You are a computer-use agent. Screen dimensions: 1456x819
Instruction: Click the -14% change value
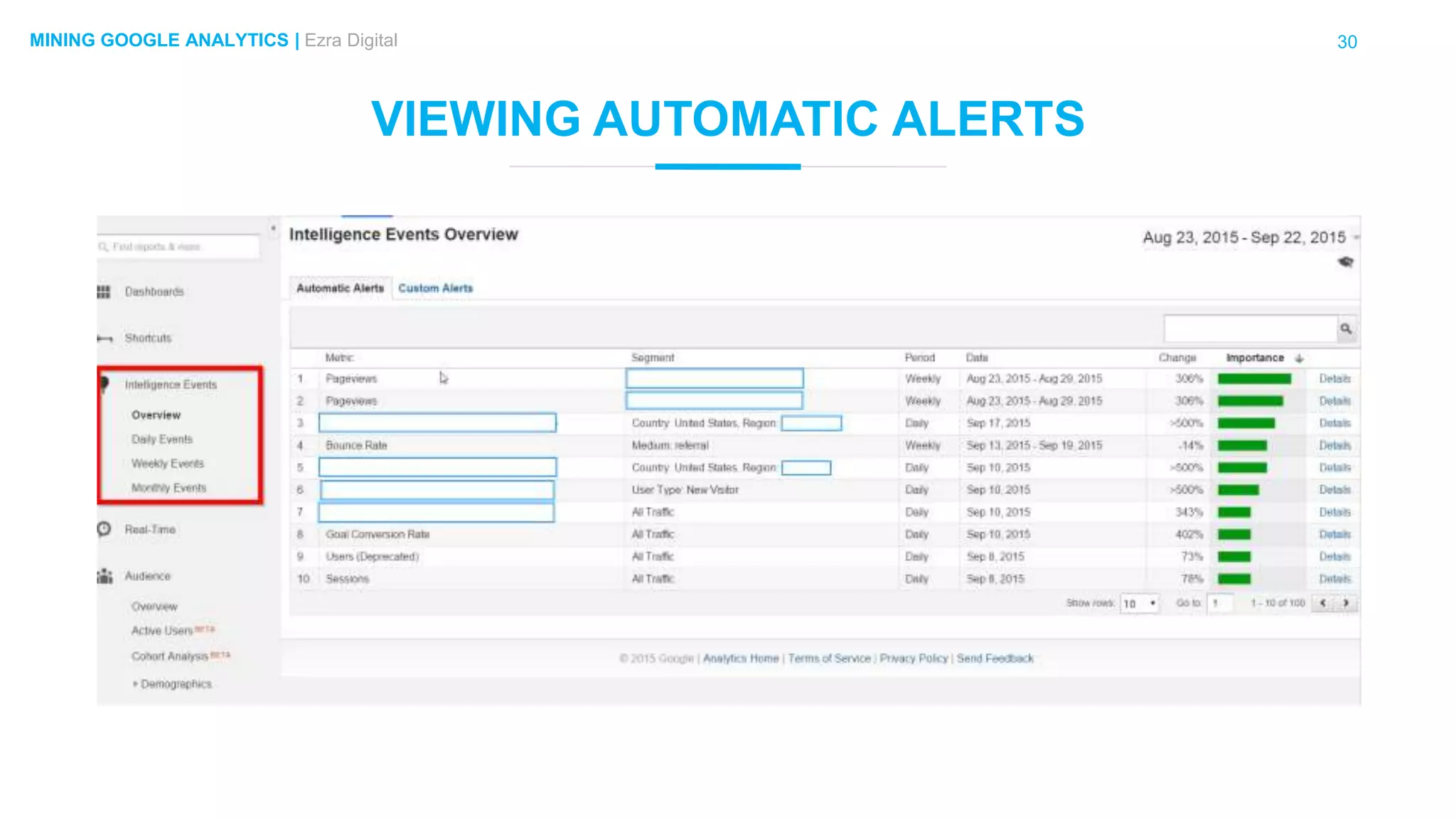pos(1191,446)
